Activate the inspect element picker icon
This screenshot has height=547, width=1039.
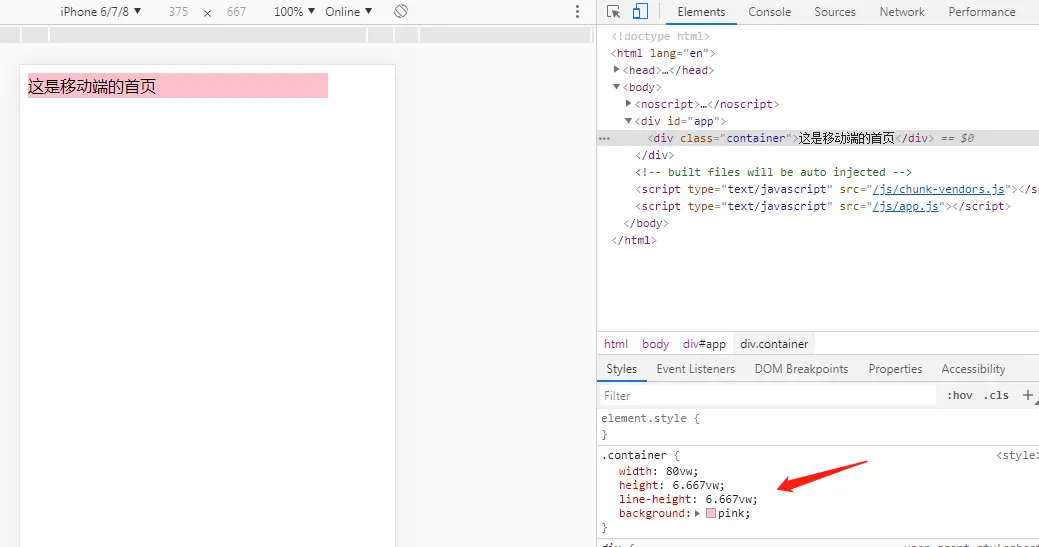tap(613, 11)
